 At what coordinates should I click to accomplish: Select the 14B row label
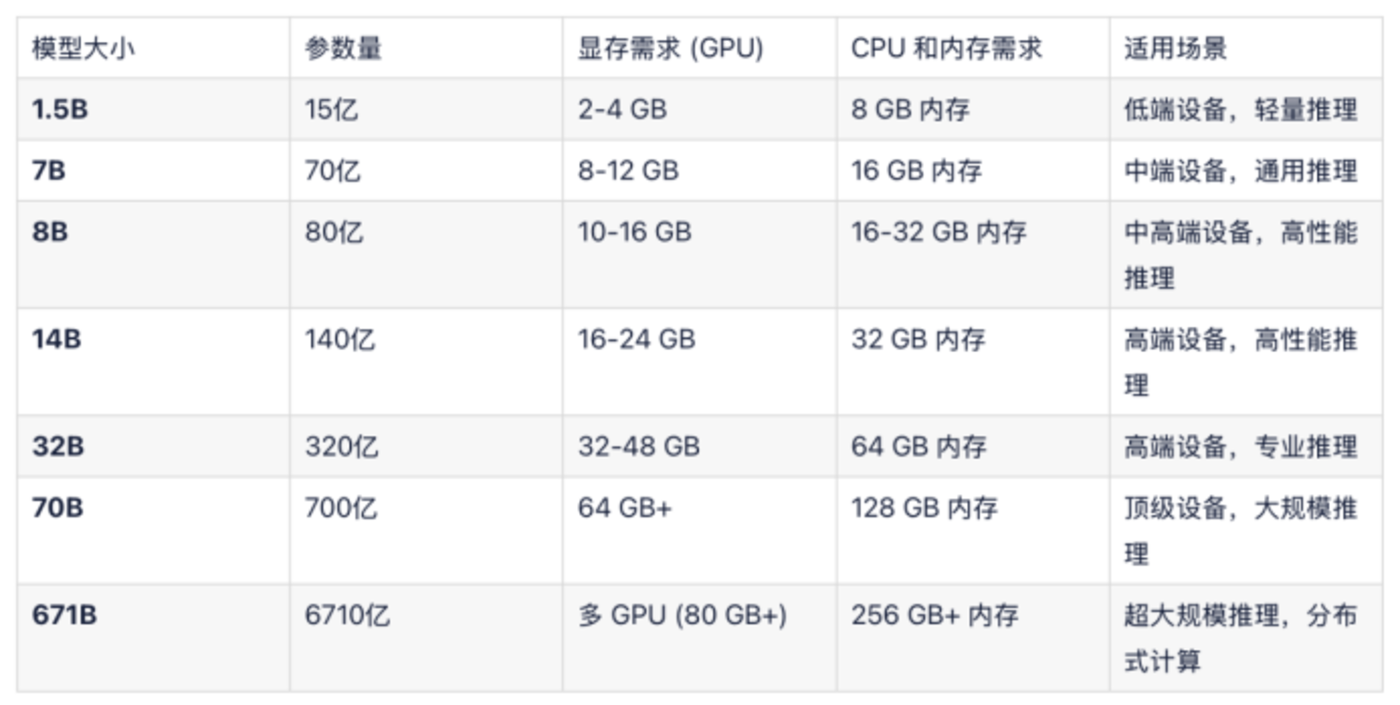coord(56,340)
